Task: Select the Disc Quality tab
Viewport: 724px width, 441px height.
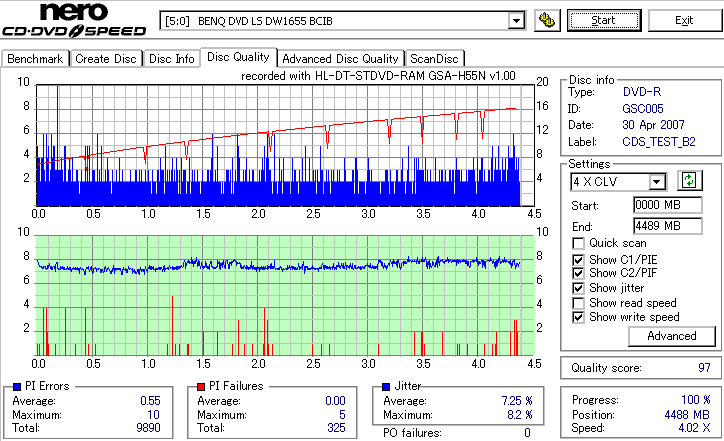Action: tap(238, 57)
